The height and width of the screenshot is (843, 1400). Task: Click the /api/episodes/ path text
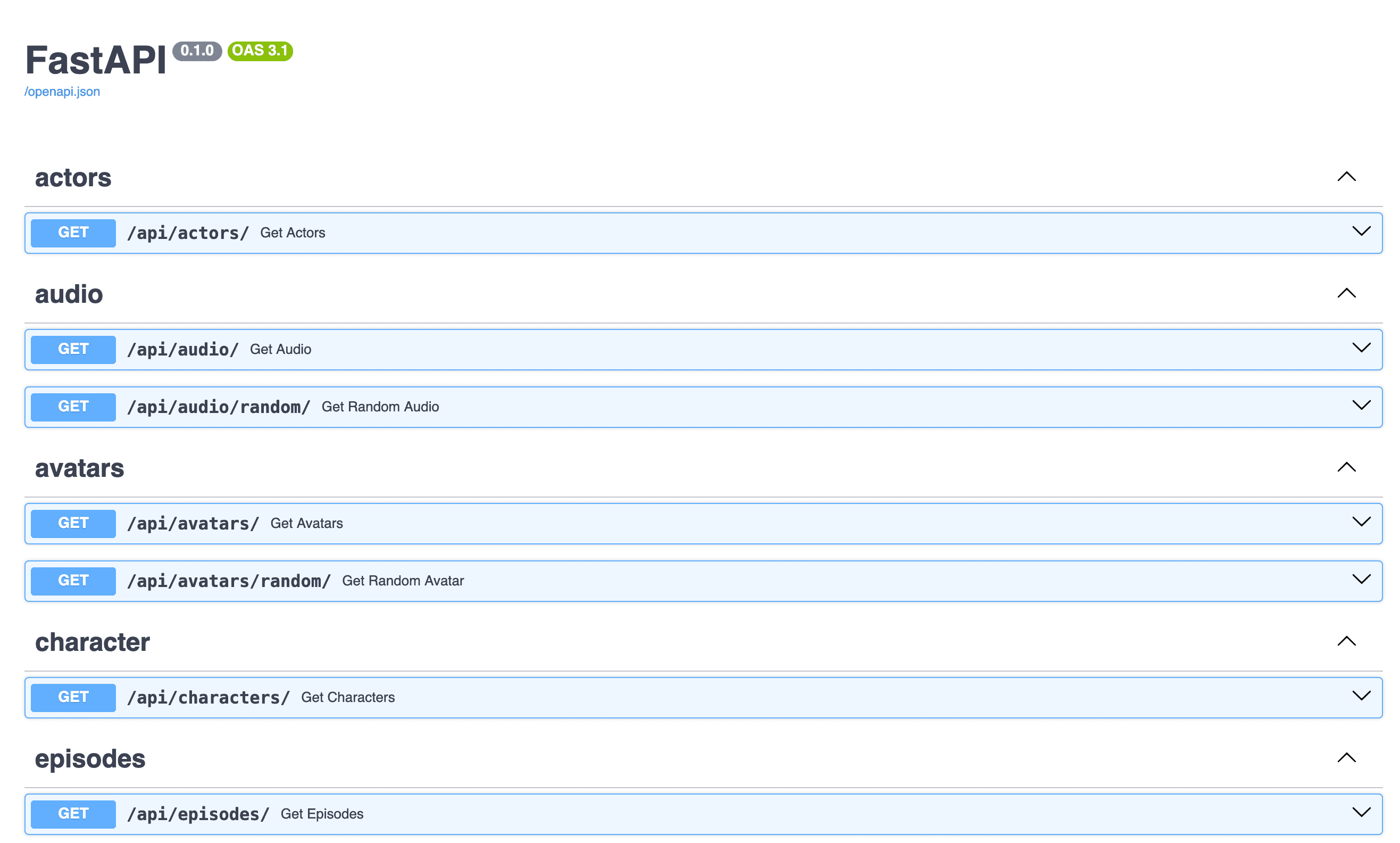point(198,814)
